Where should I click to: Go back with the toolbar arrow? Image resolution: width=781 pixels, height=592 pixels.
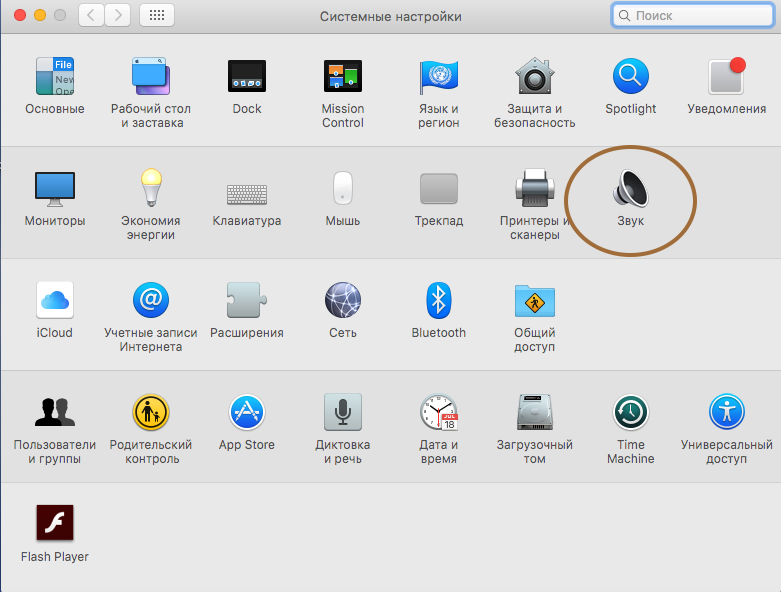(91, 15)
